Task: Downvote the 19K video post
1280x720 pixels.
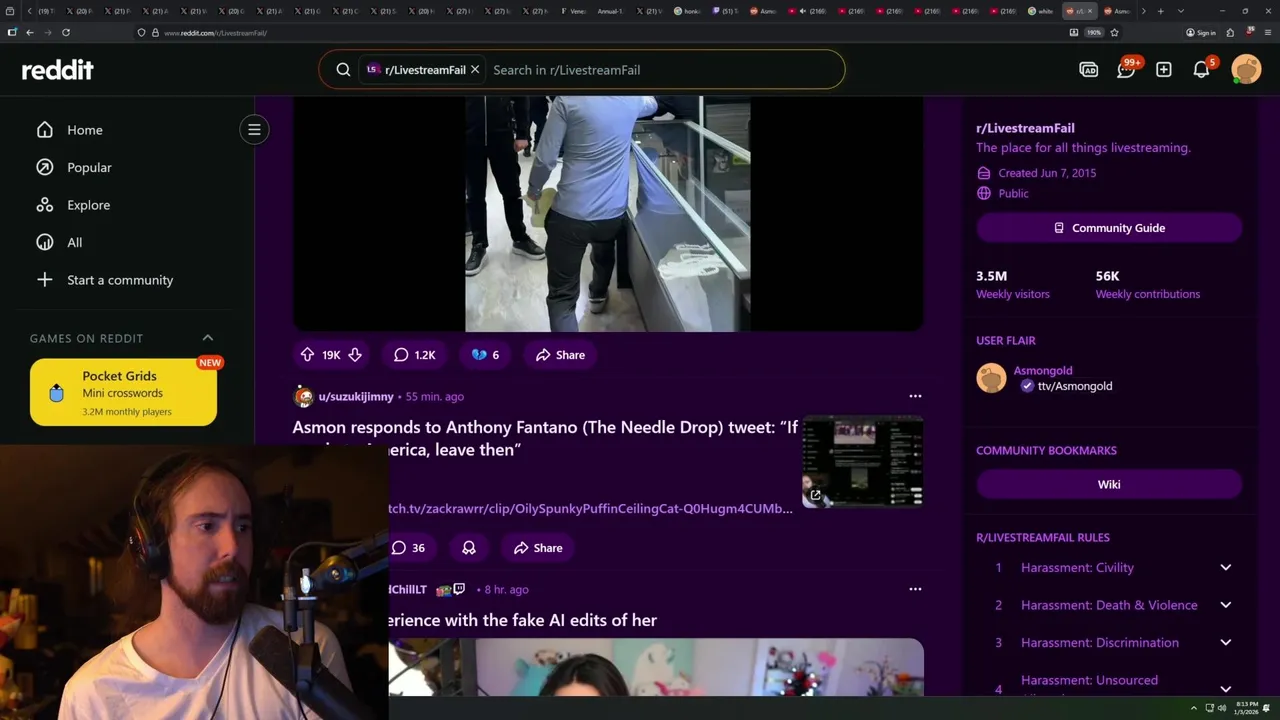Action: coord(355,355)
